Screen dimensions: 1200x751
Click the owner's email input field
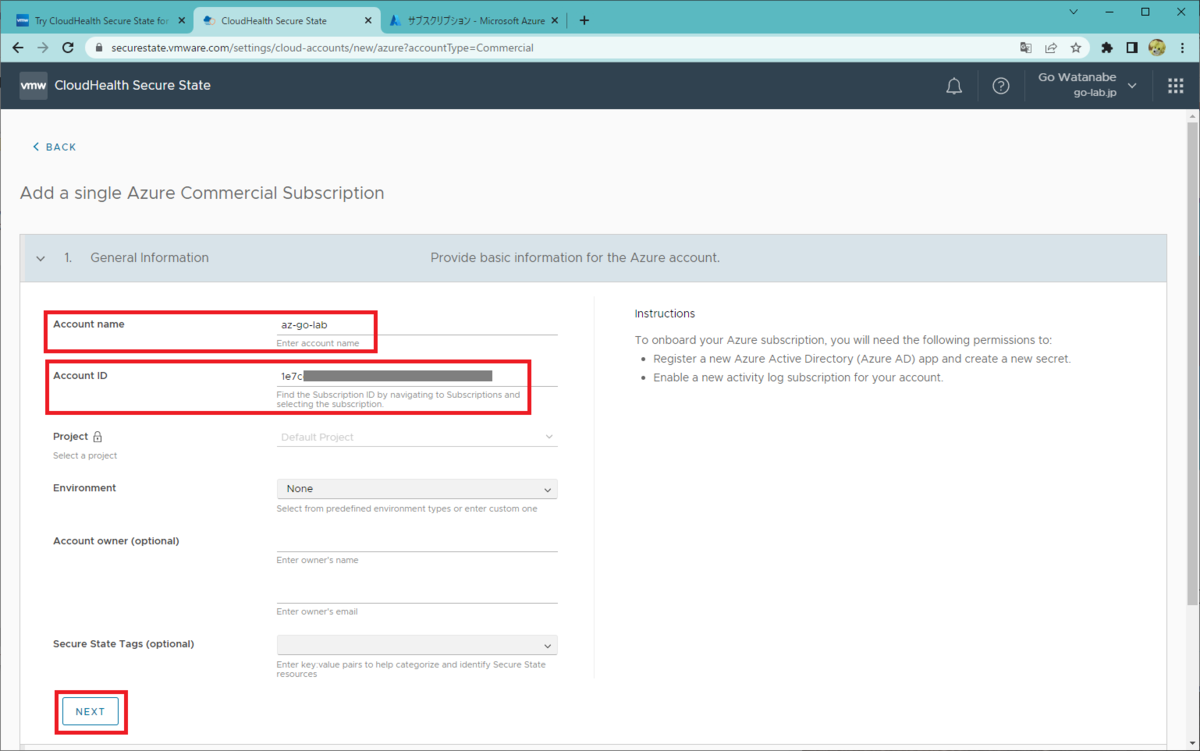[x=417, y=593]
